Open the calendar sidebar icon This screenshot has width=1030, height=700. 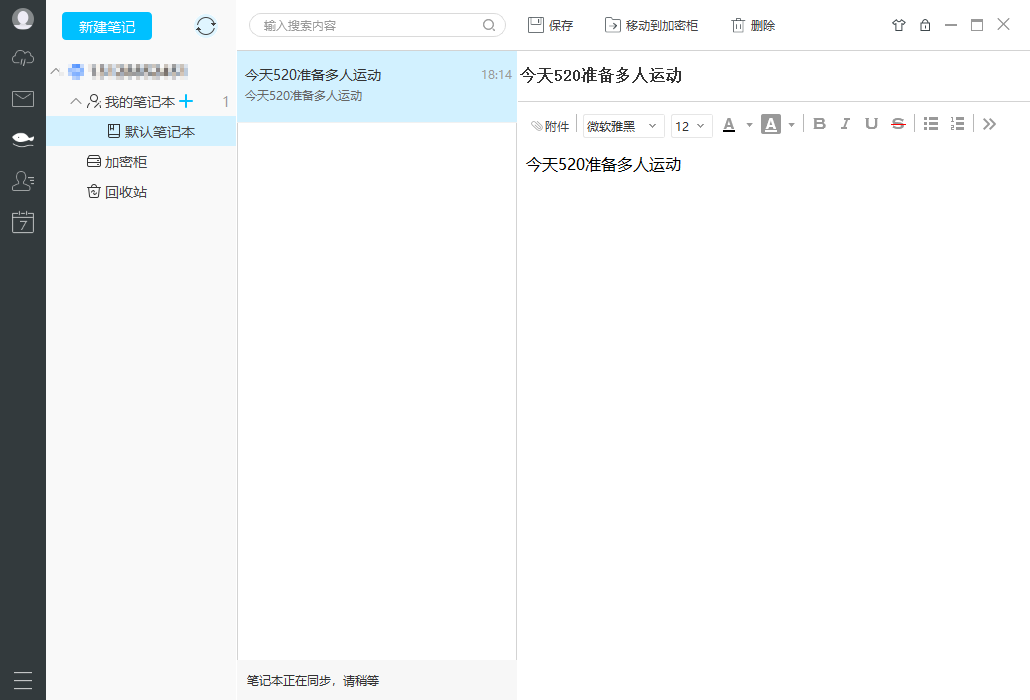[22, 222]
